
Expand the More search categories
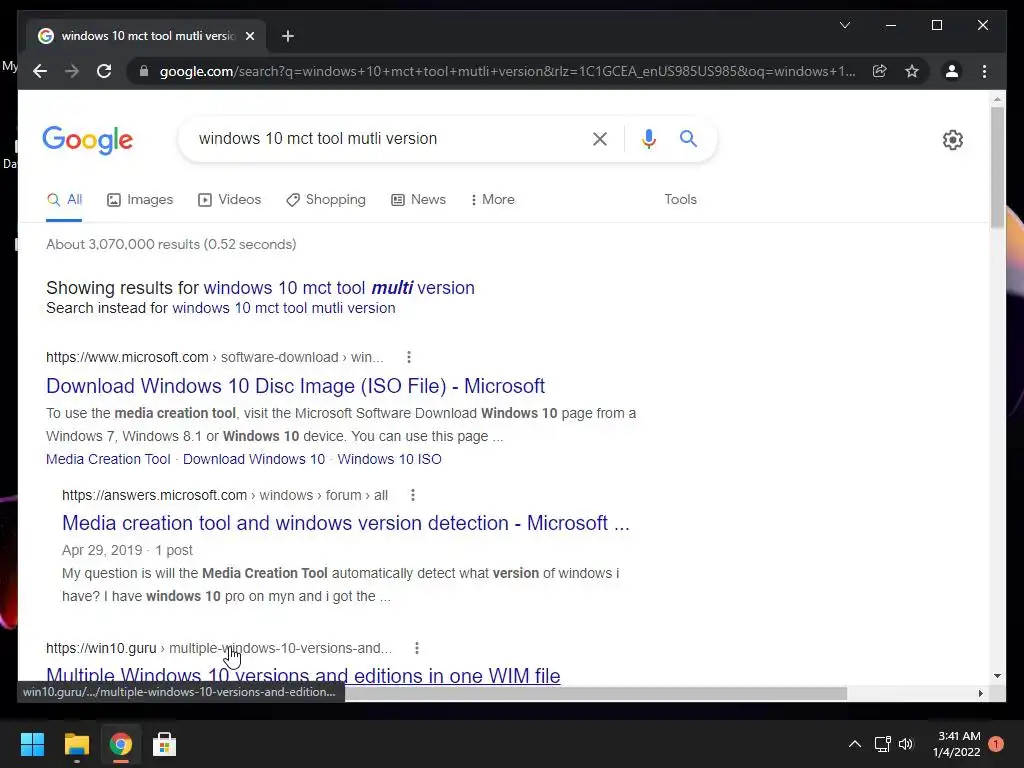point(492,200)
